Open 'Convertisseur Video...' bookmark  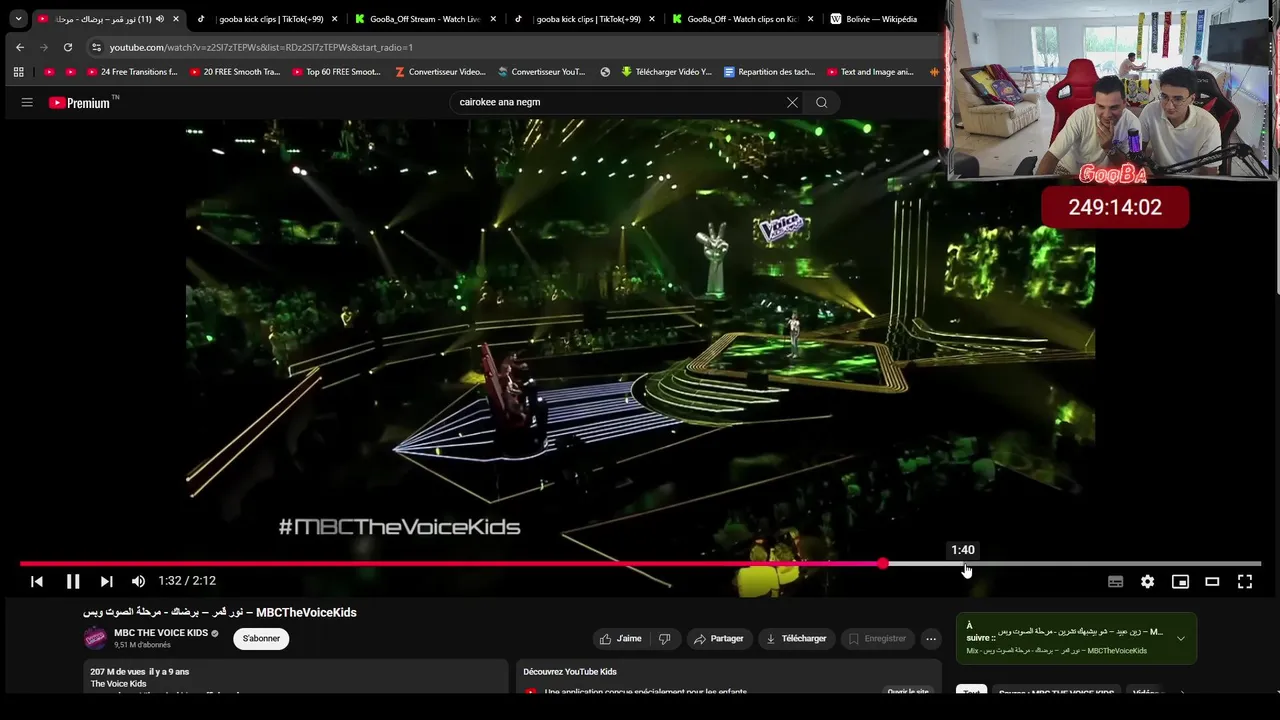[440, 72]
